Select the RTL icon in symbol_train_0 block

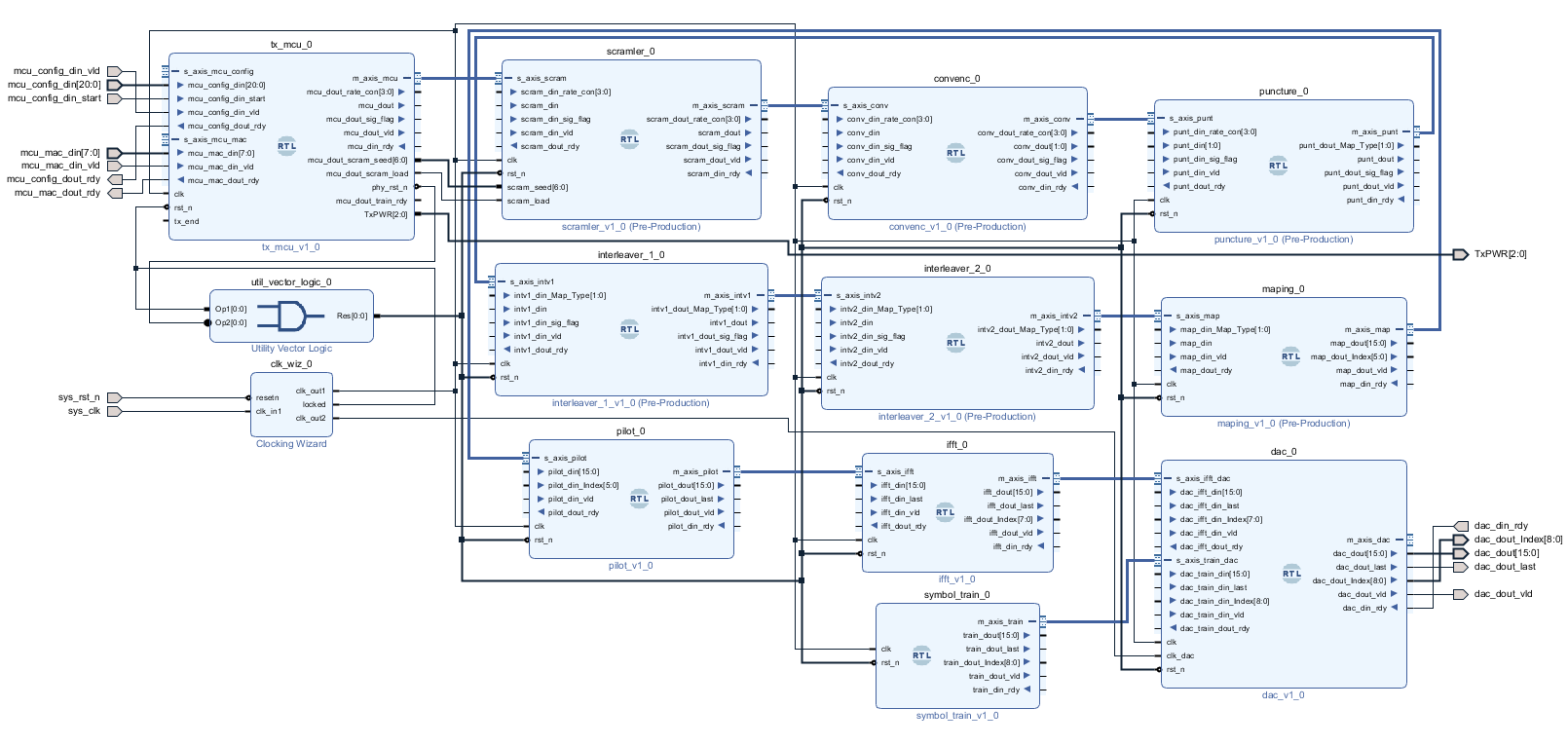921,655
